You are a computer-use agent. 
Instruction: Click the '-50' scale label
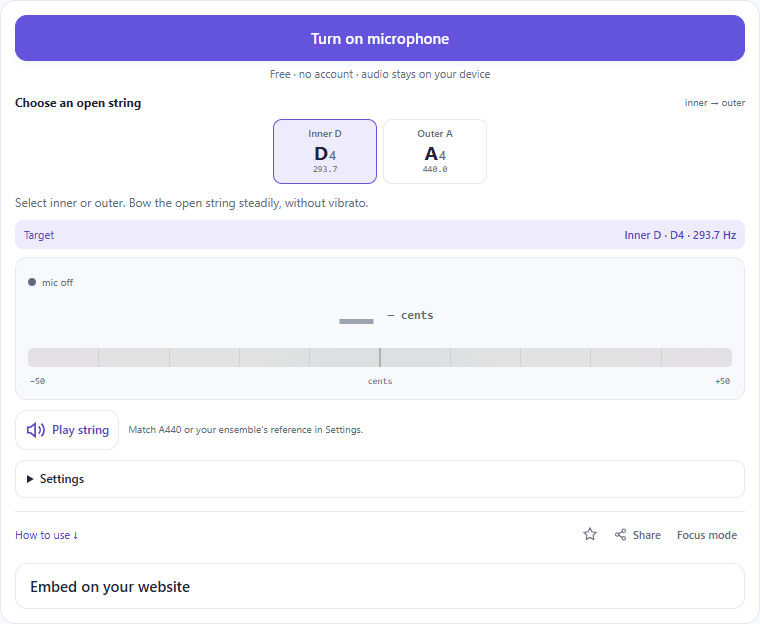[37, 381]
